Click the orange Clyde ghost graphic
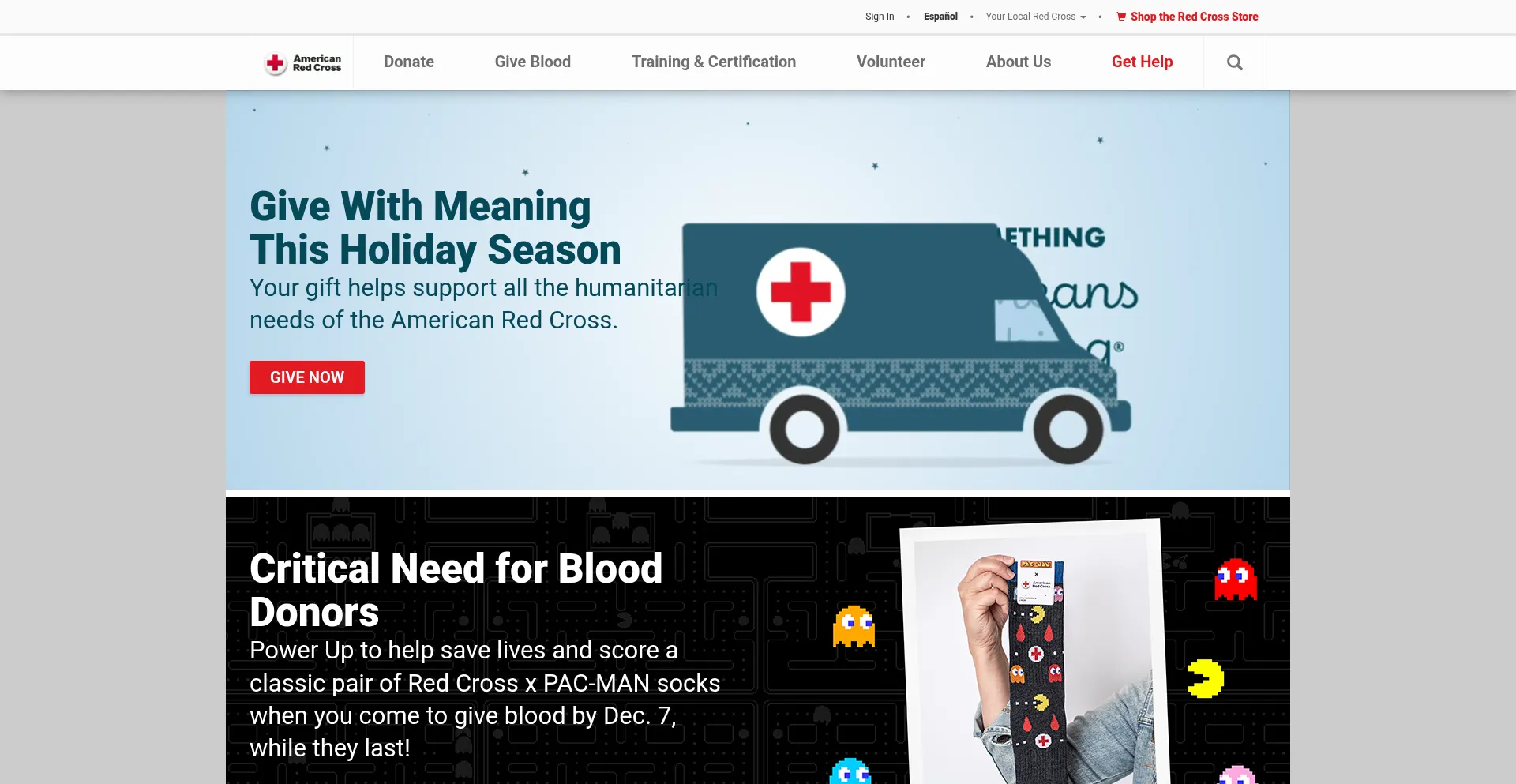Viewport: 1516px width, 784px height. click(854, 626)
